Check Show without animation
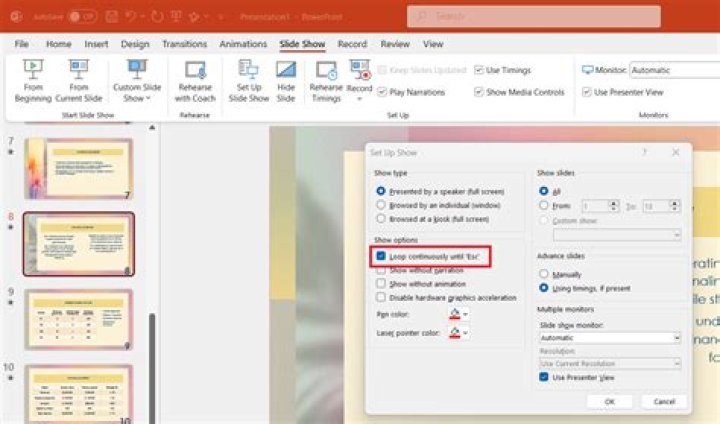Image resolution: width=720 pixels, height=424 pixels. [x=381, y=284]
